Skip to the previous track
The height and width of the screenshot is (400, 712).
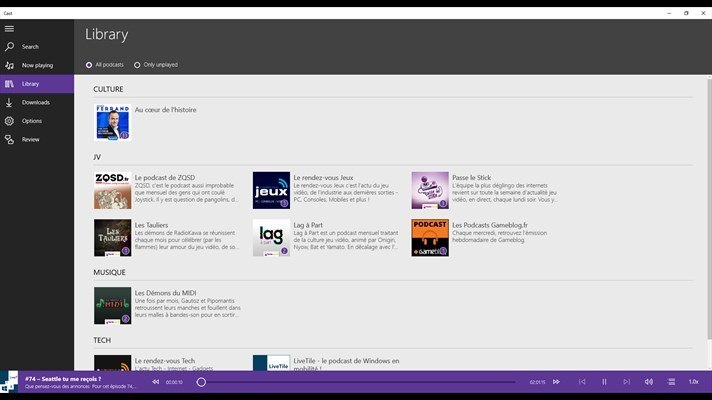pos(582,382)
